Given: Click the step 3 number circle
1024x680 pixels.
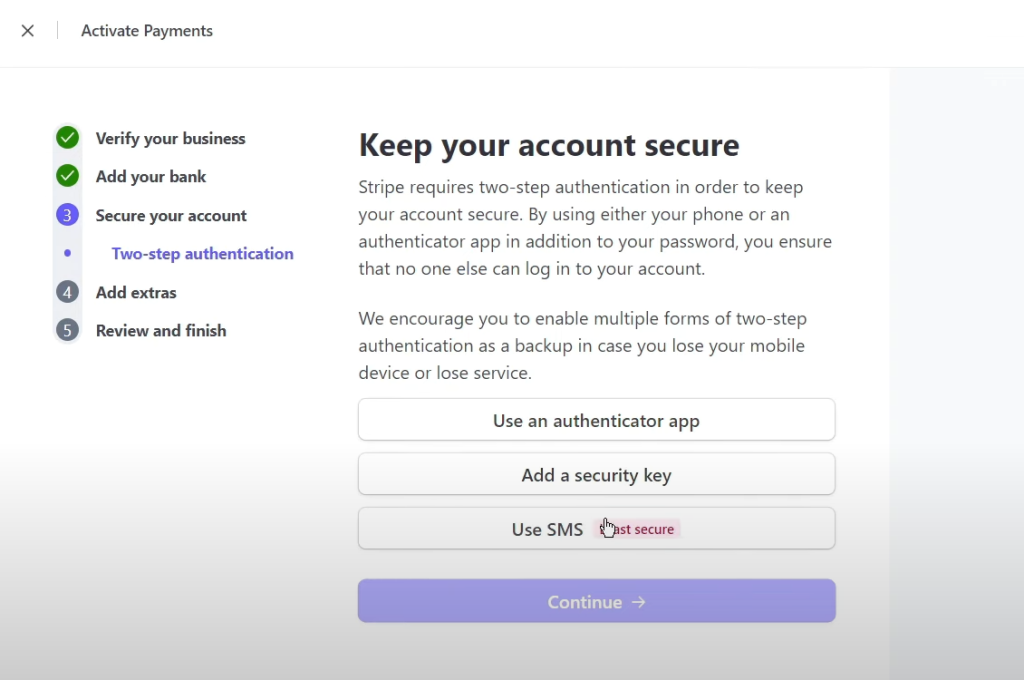Looking at the screenshot, I should coord(67,215).
